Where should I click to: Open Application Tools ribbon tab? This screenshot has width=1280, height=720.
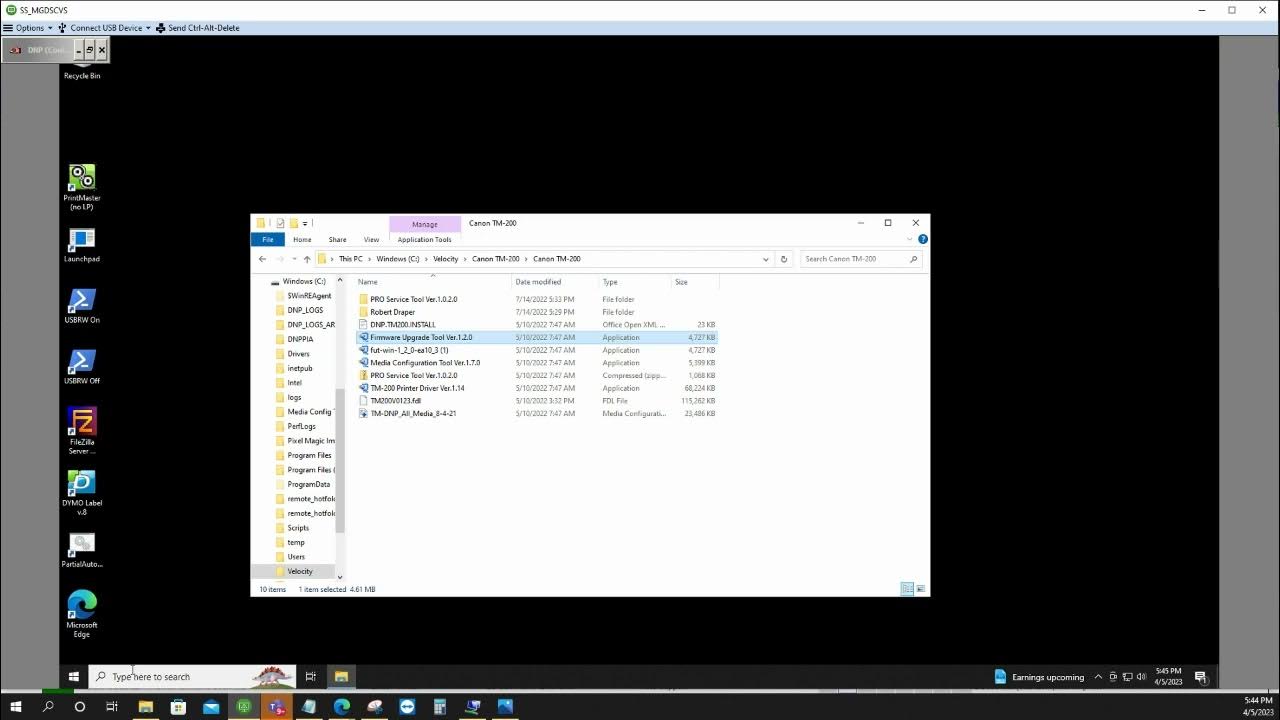(424, 240)
